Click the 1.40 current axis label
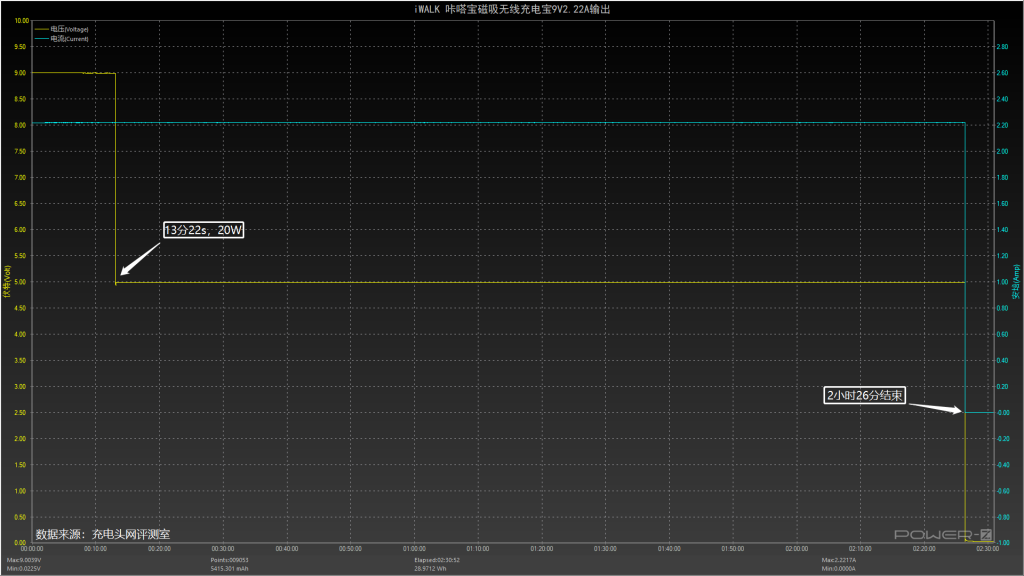The width and height of the screenshot is (1024, 576). coord(1002,230)
